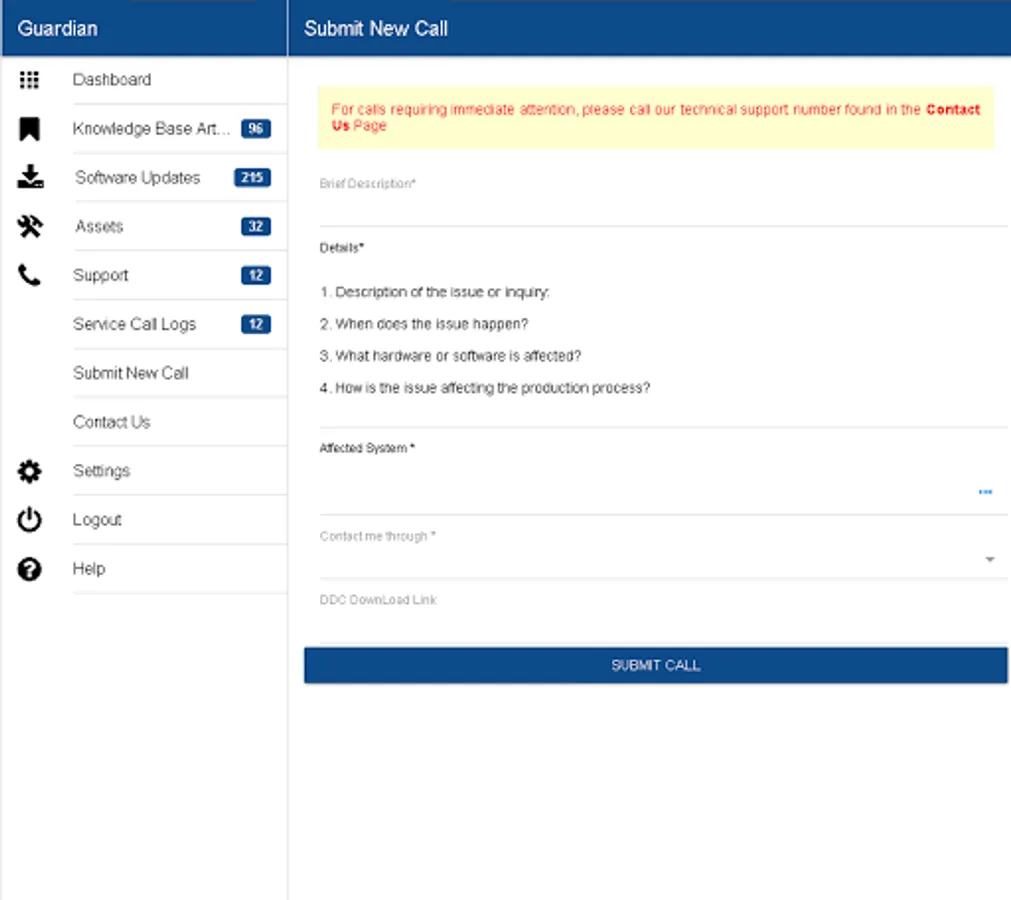Open the Settings gear icon
1011x900 pixels.
(x=29, y=471)
